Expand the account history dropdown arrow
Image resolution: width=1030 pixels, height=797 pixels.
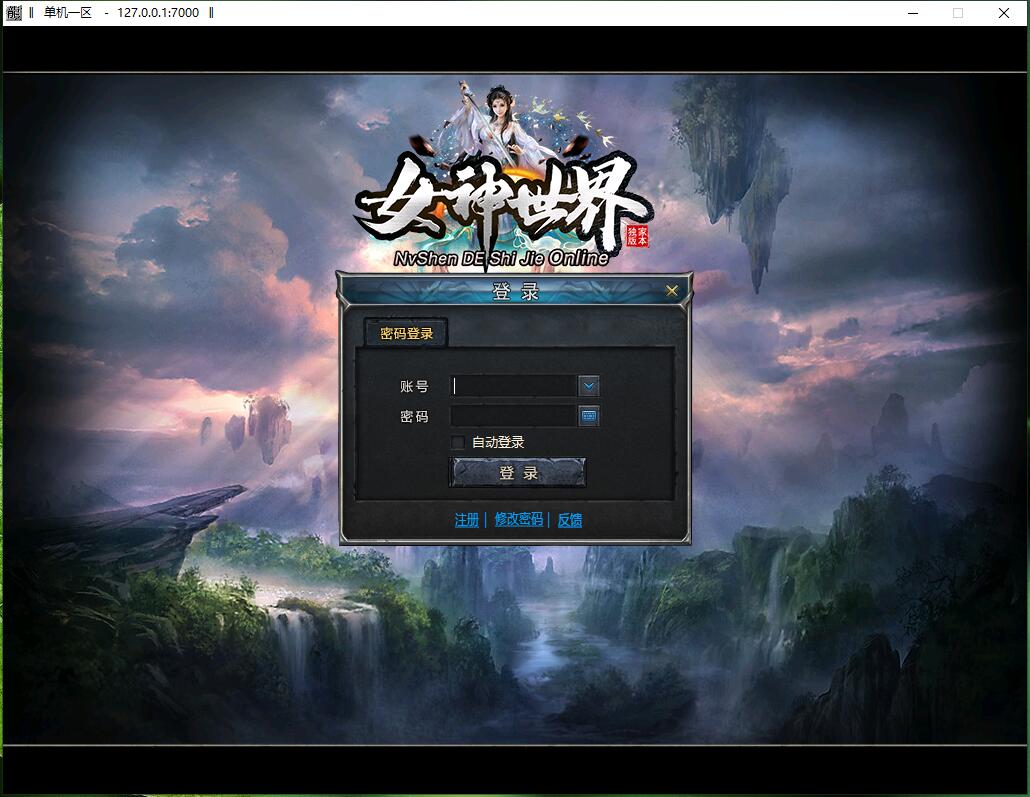[x=589, y=386]
